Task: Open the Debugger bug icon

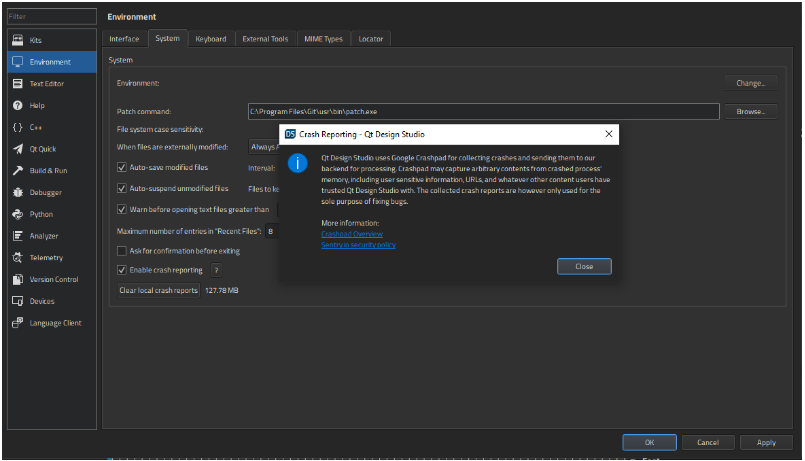Action: pos(17,192)
